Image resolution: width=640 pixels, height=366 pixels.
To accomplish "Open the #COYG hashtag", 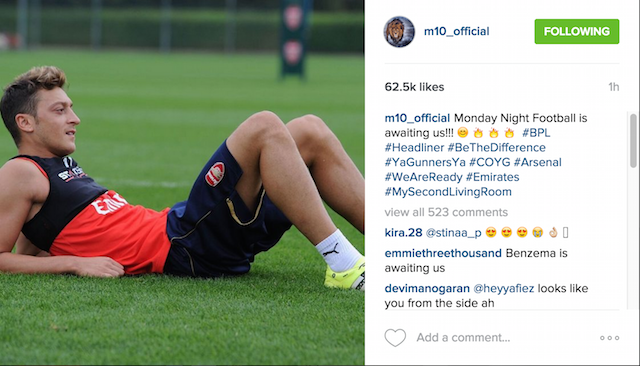I will pos(489,162).
